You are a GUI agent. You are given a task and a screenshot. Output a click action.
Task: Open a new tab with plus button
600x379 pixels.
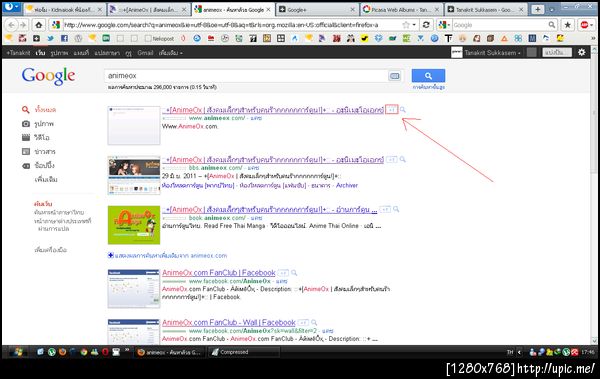coord(538,10)
